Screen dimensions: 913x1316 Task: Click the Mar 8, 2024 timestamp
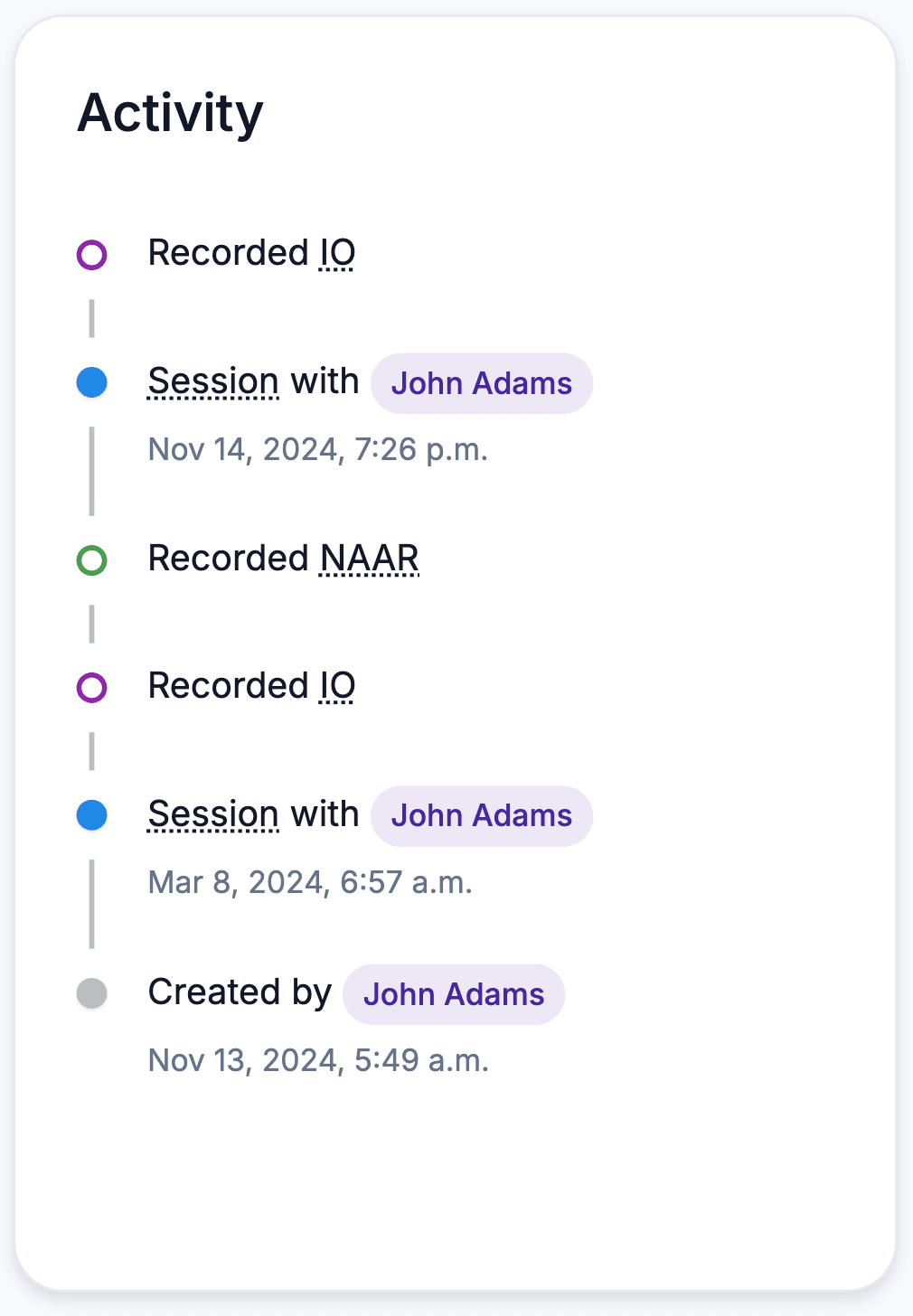click(x=311, y=881)
